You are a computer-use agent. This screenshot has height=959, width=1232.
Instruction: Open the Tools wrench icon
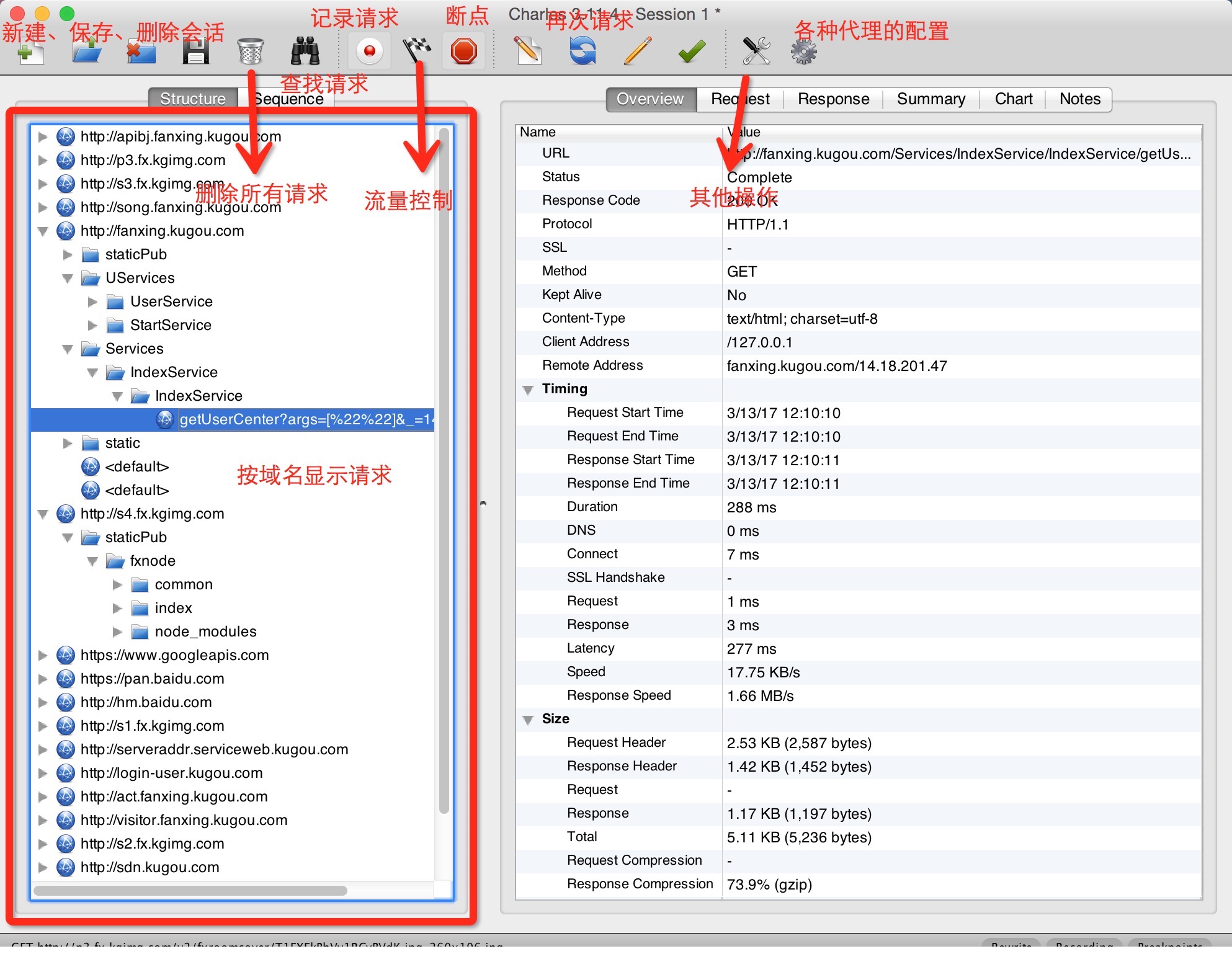pyautogui.click(x=756, y=51)
